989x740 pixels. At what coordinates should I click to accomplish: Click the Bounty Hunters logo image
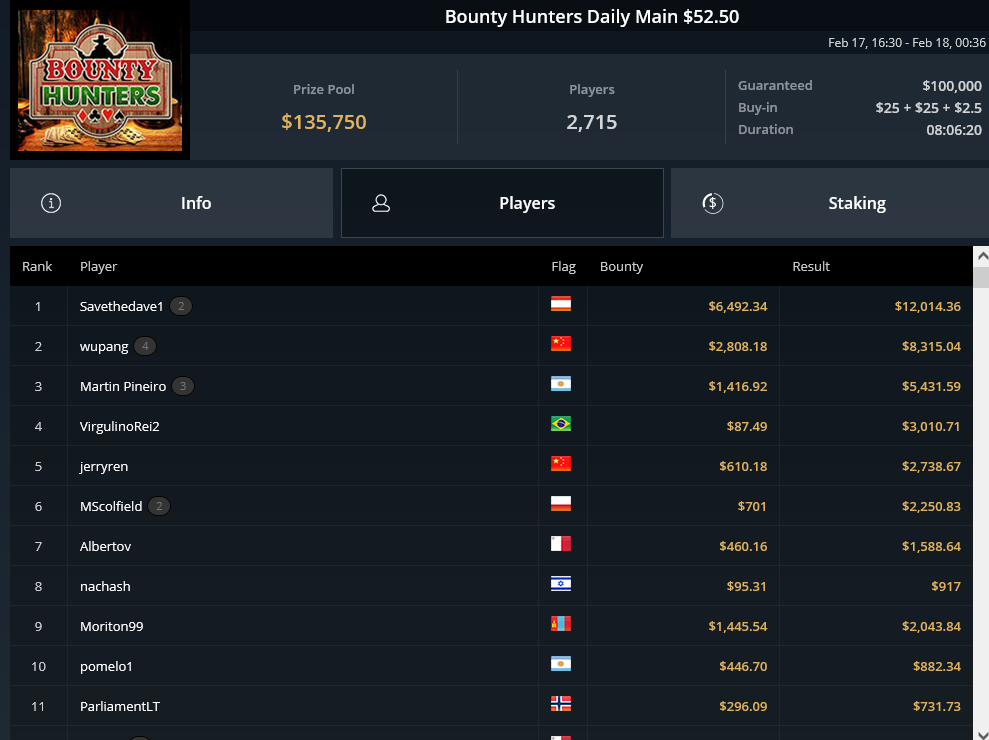coord(100,80)
